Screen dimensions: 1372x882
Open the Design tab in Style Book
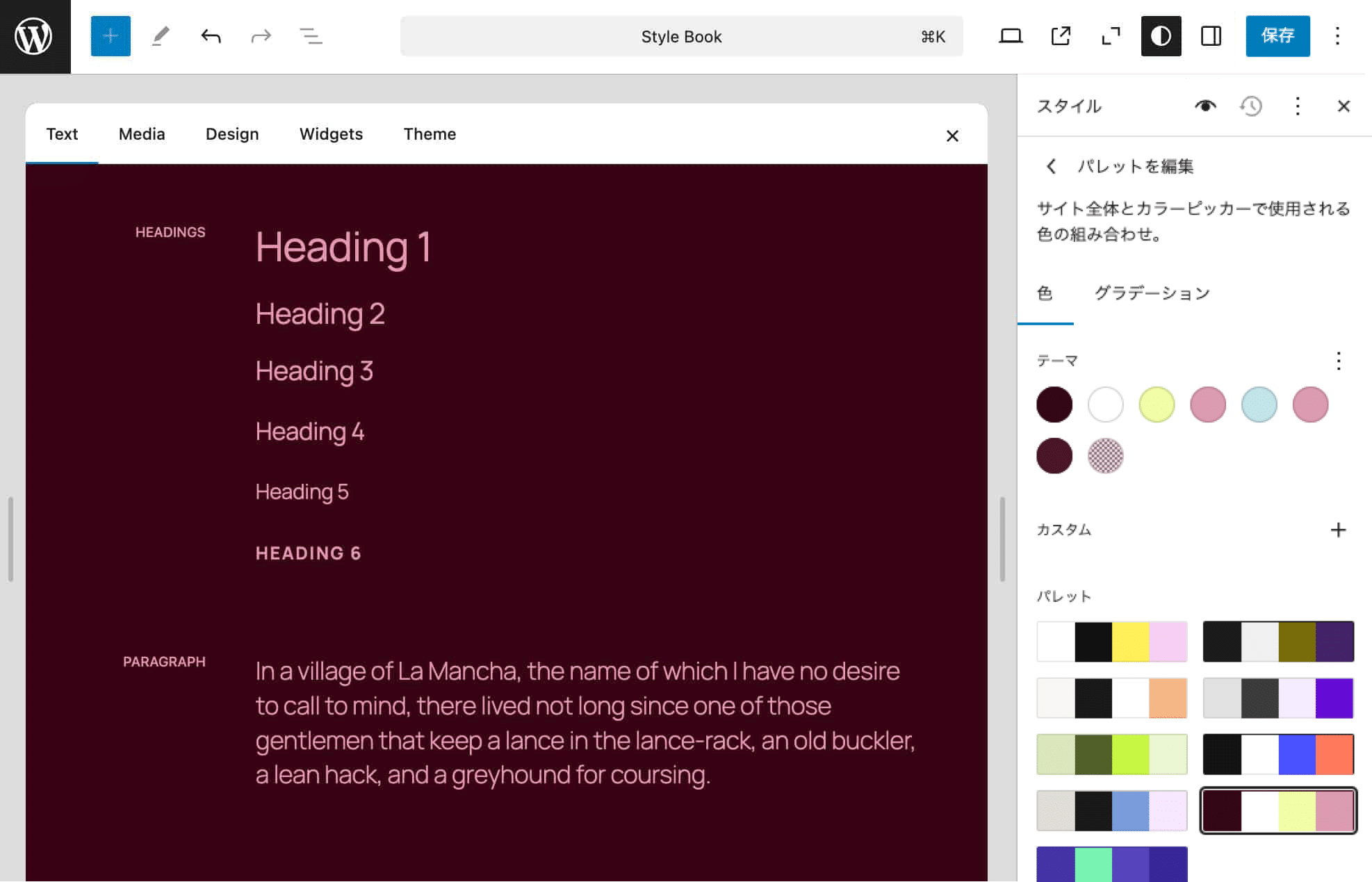click(x=232, y=134)
